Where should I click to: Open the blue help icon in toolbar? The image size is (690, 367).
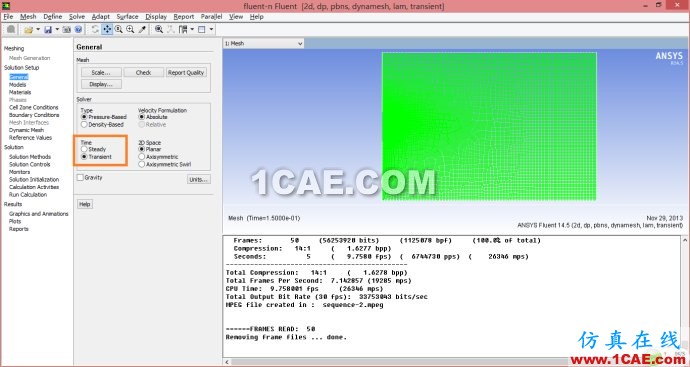point(78,29)
